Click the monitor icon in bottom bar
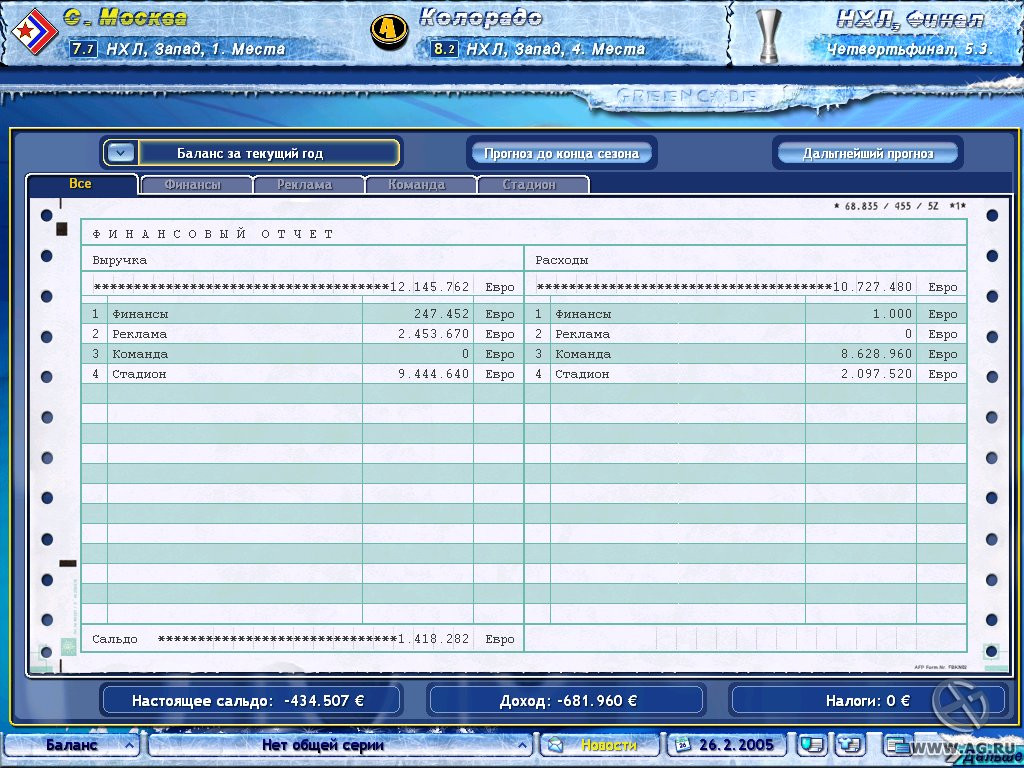 (x=813, y=744)
